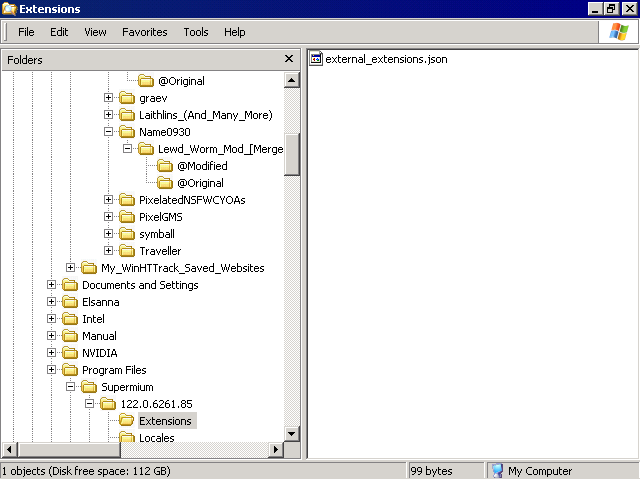The width and height of the screenshot is (640, 480).
Task: Expand Documents and Settings folder
Action: tap(51, 284)
